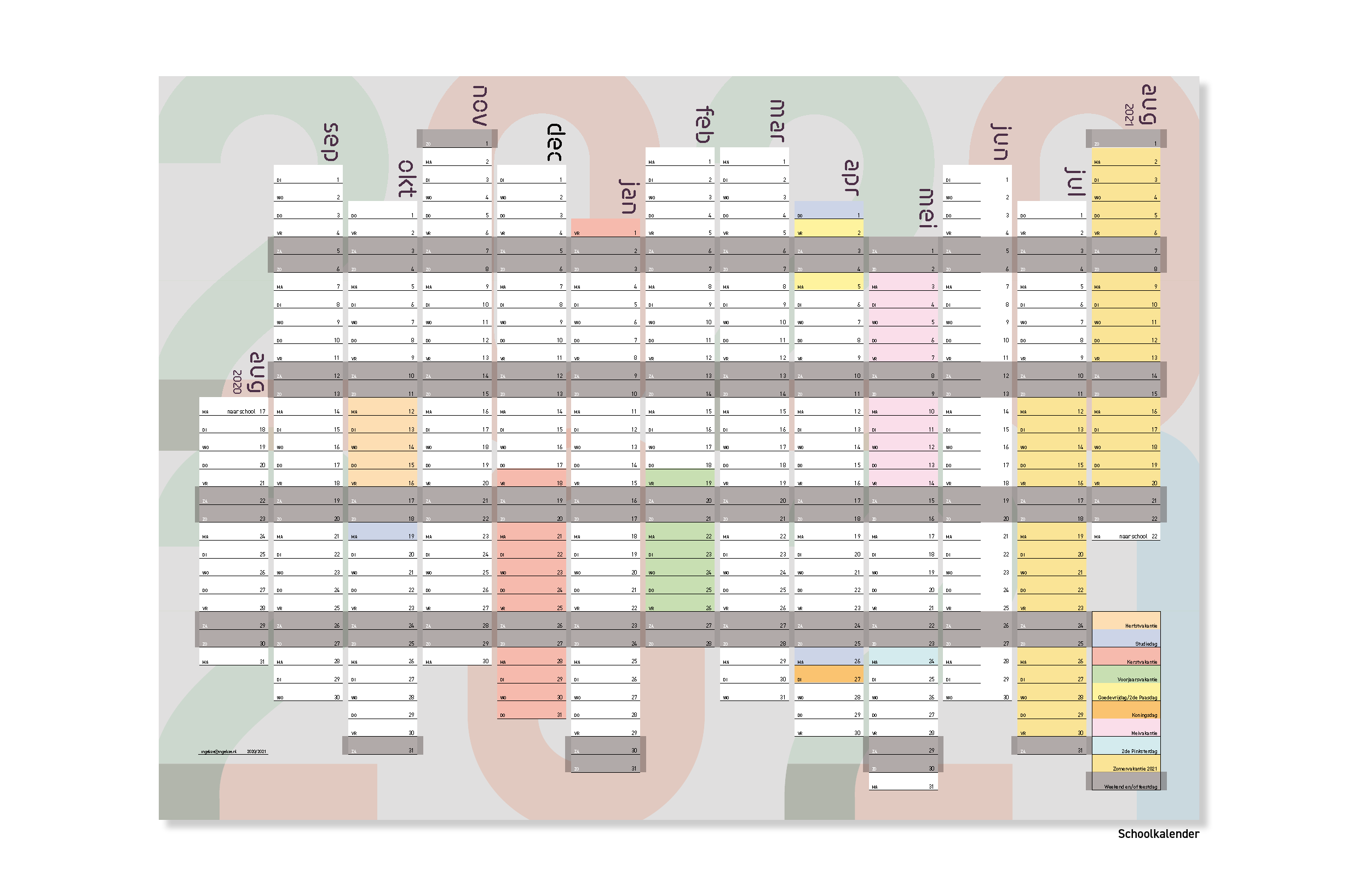Select the Koningsdag legend swatch
1358x896 pixels.
pos(1125,710)
